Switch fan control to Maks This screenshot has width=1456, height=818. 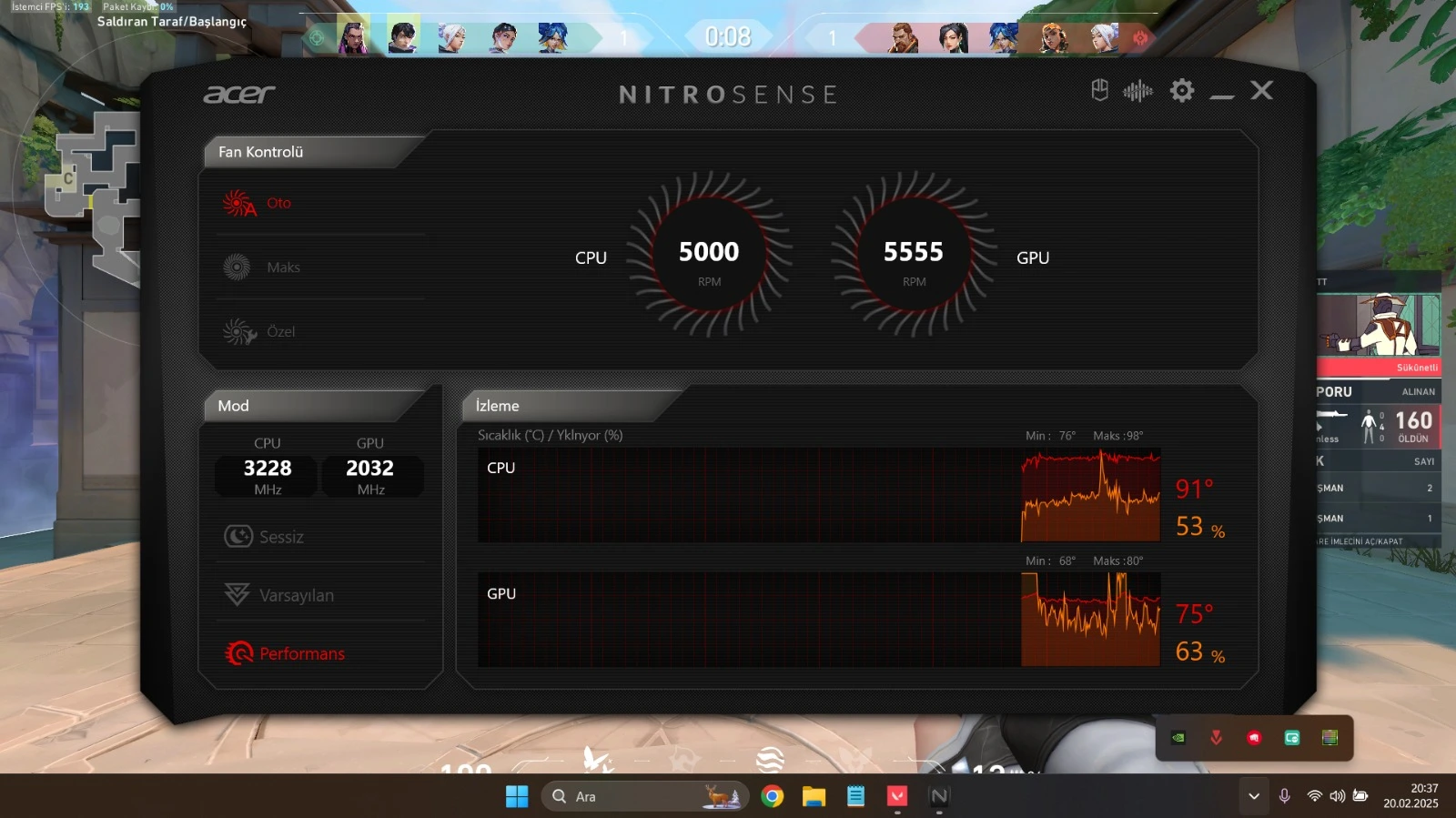pyautogui.click(x=262, y=268)
